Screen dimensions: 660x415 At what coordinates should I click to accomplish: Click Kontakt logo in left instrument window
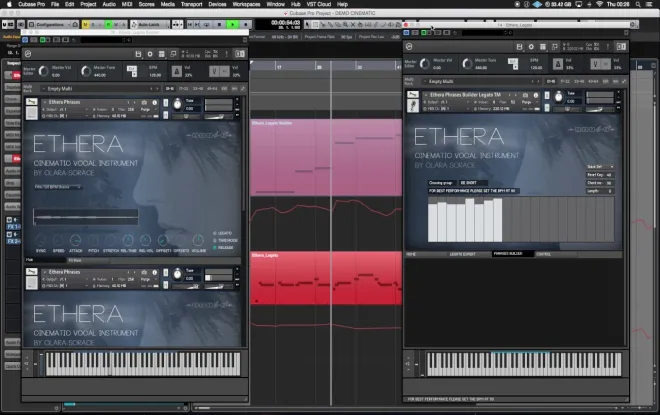(28, 54)
